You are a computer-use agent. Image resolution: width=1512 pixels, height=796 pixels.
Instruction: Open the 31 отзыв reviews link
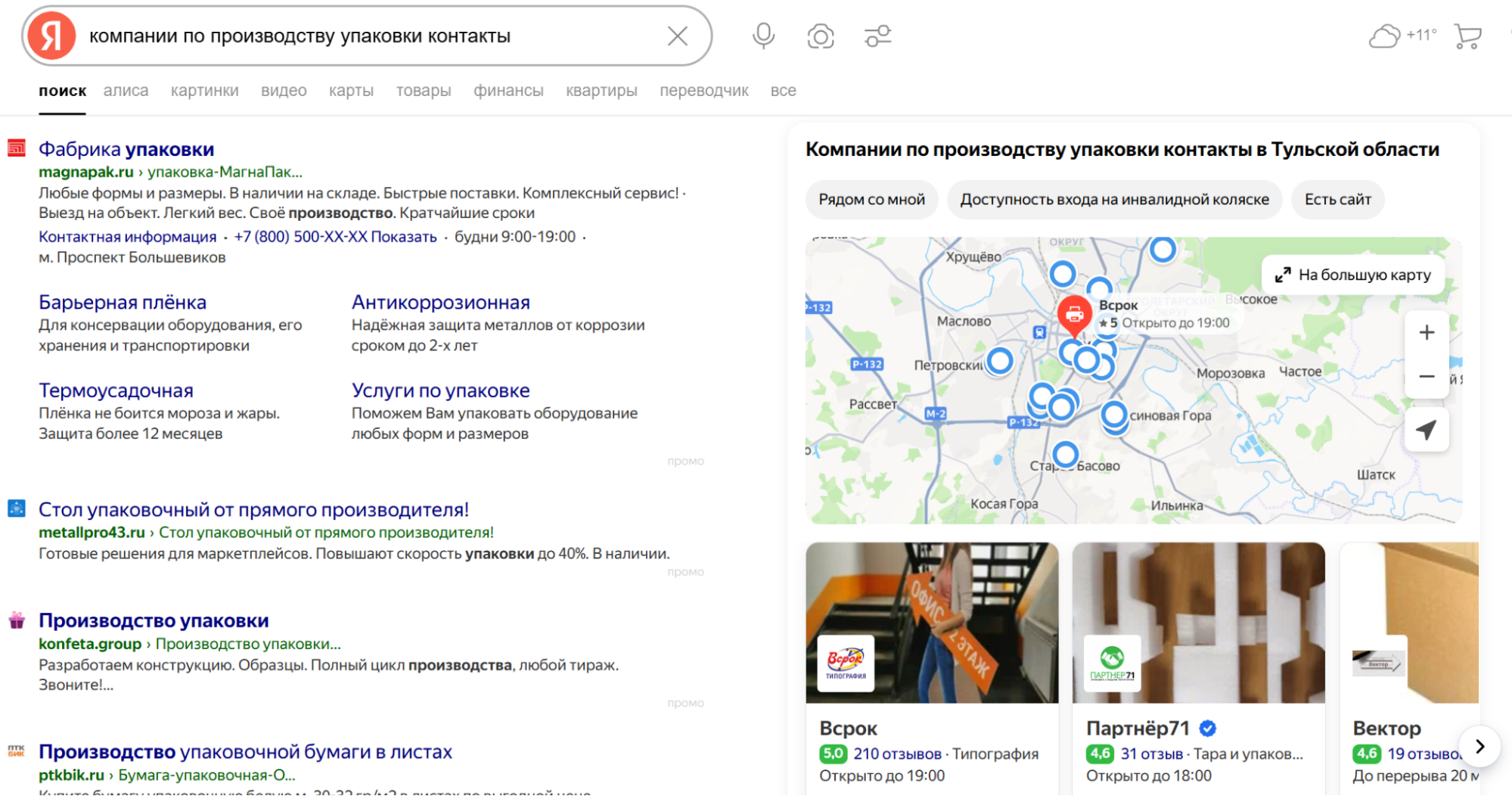click(1152, 754)
